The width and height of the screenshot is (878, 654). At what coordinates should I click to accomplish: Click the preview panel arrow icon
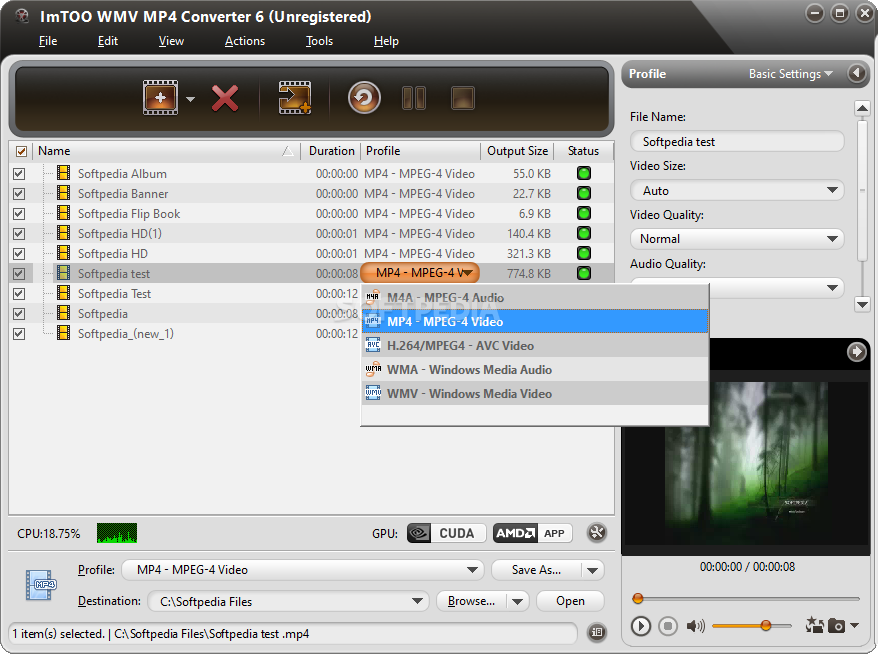pos(856,352)
